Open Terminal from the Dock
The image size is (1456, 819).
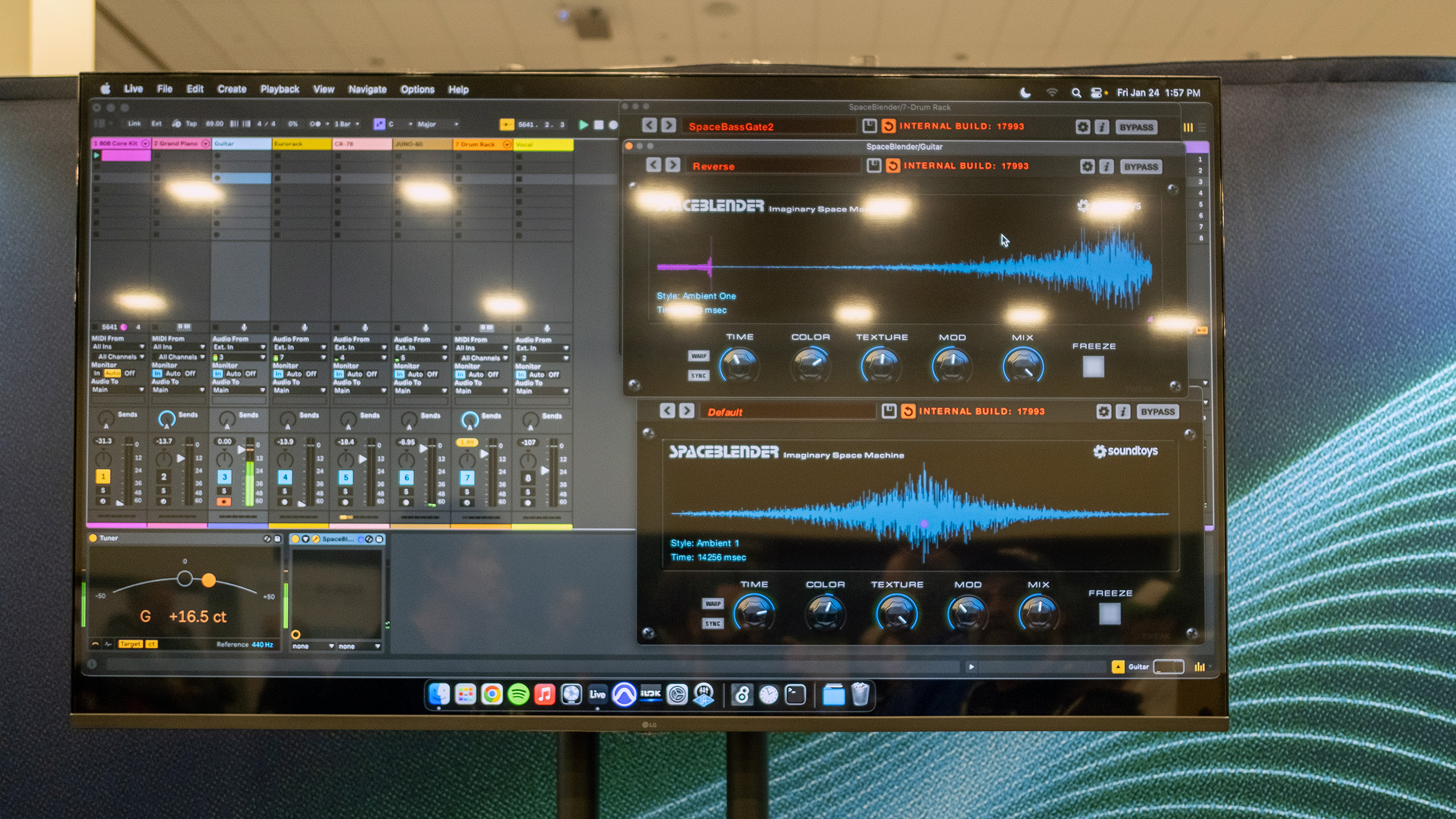tap(795, 694)
